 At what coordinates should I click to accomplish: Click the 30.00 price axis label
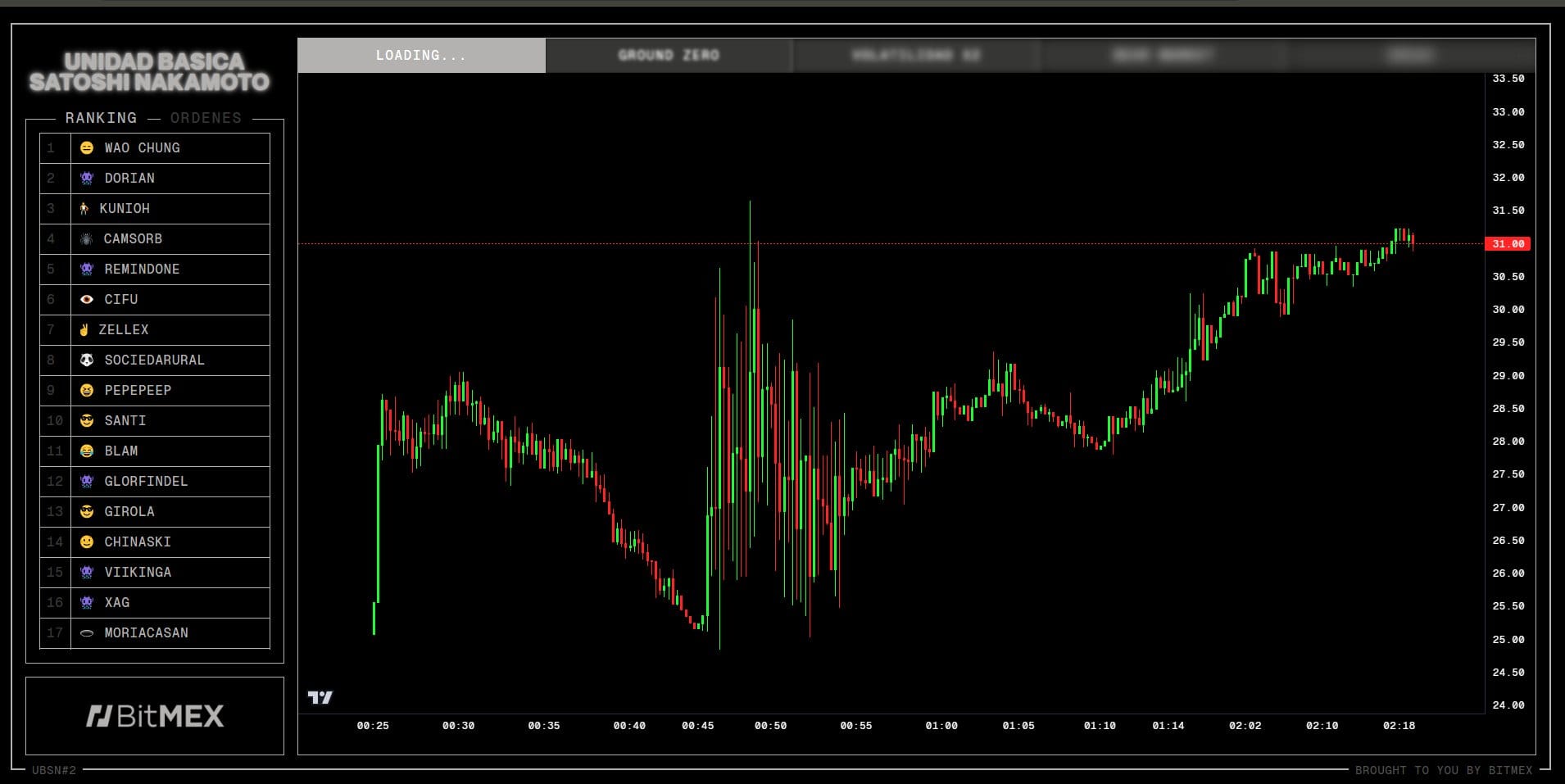tap(1508, 310)
